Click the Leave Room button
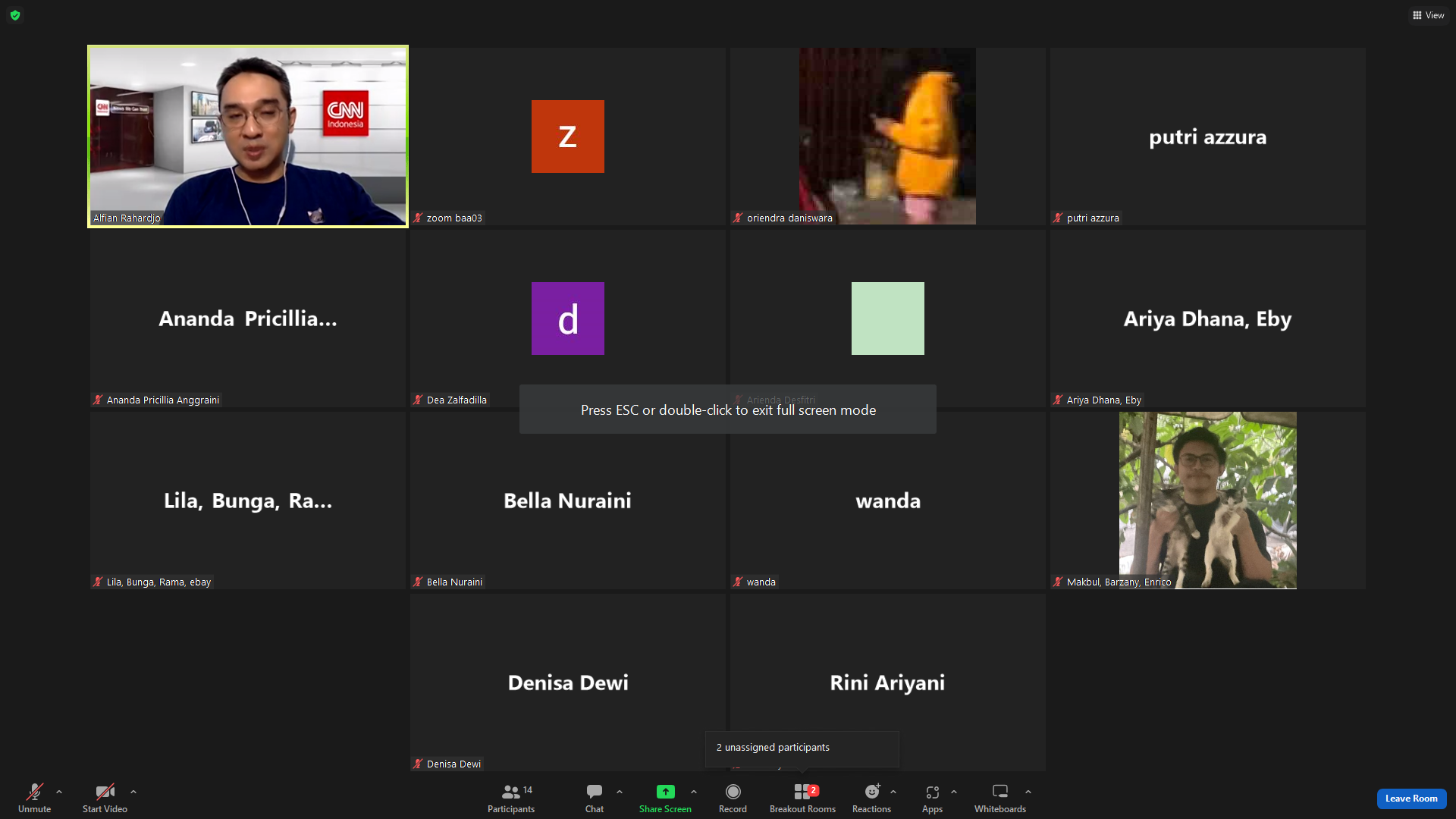Viewport: 1456px width, 819px height. tap(1411, 799)
